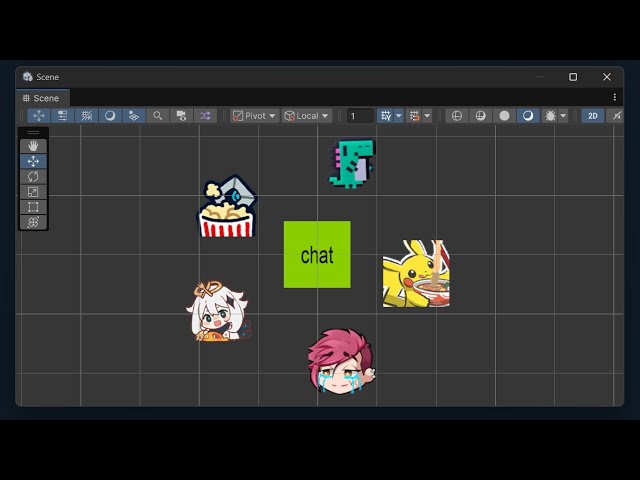640x480 pixels.
Task: Click the partially visible icon after 2D
Action: [x=616, y=116]
